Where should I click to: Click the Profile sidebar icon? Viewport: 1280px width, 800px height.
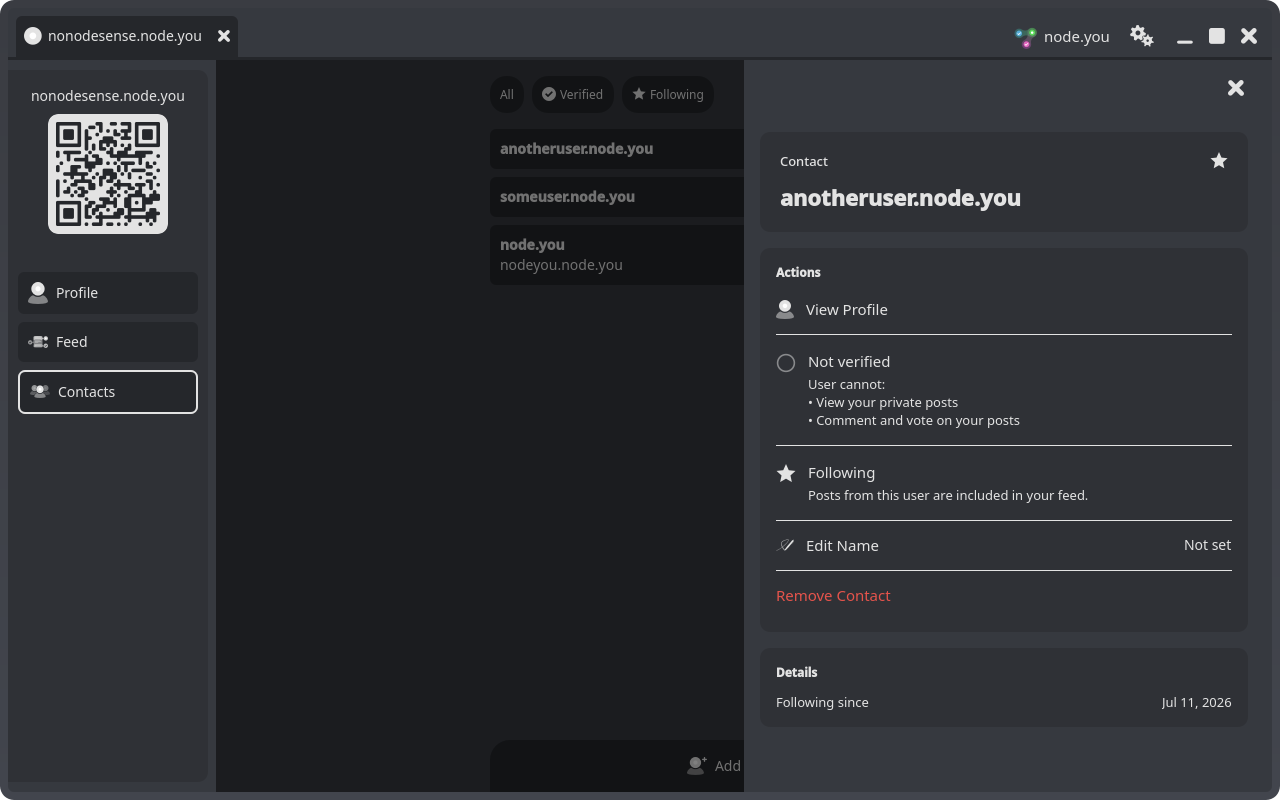[38, 293]
